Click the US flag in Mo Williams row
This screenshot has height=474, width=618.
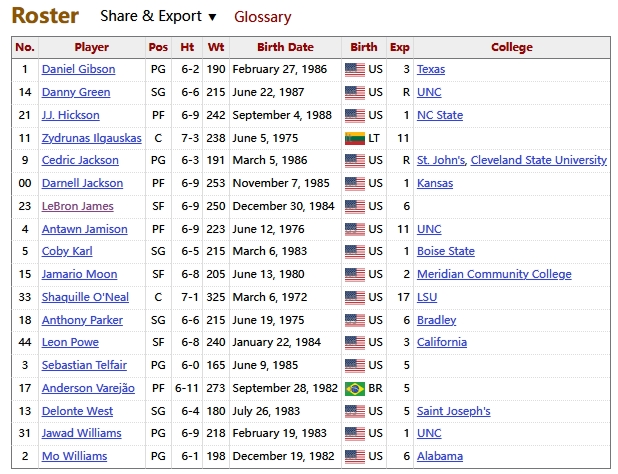point(354,456)
